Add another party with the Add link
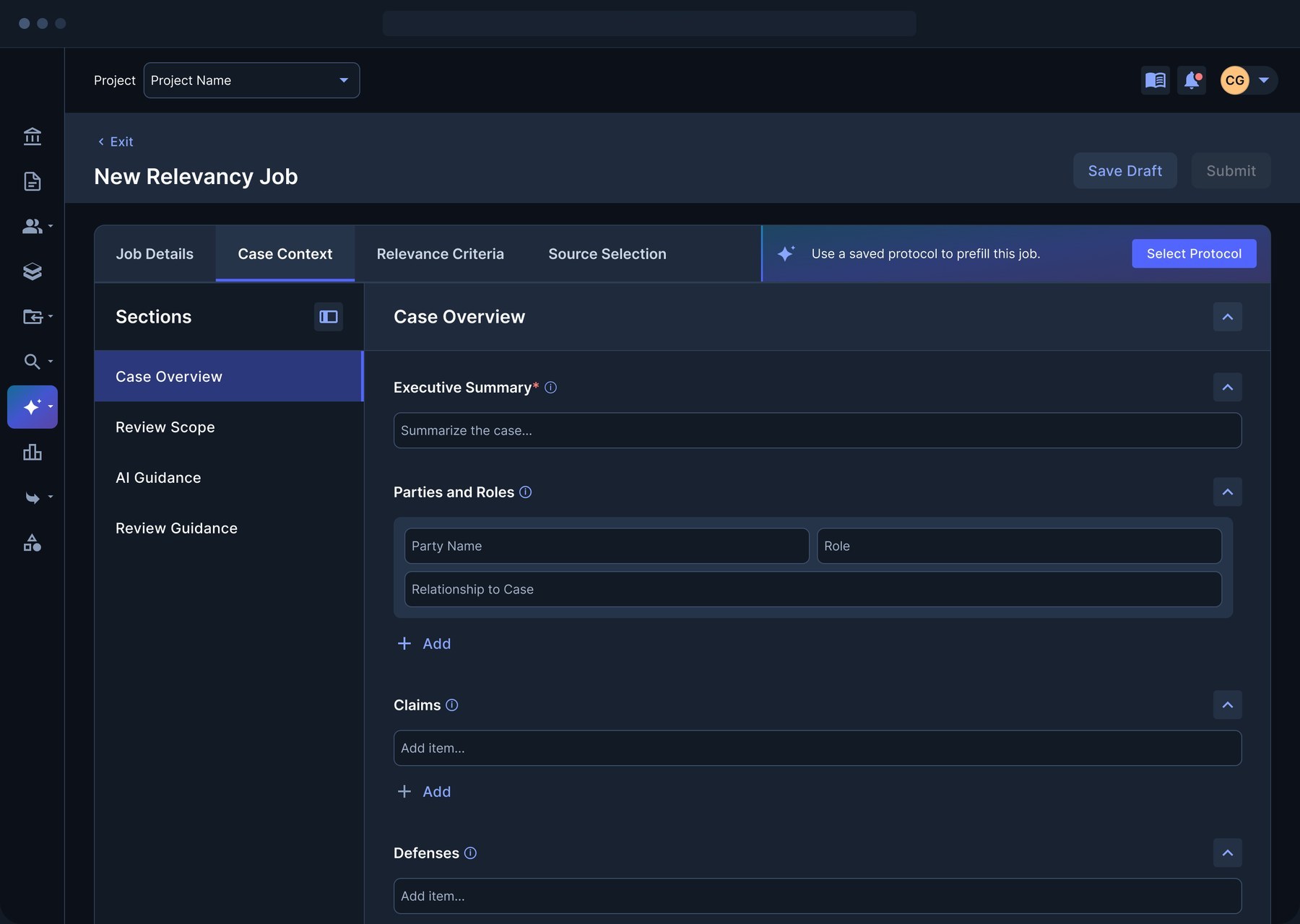 click(x=424, y=644)
